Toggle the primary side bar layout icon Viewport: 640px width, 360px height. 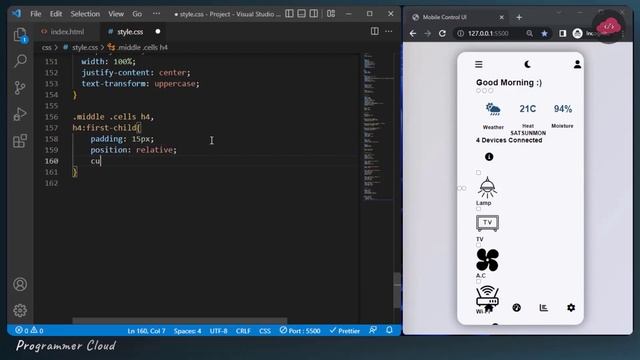289,14
